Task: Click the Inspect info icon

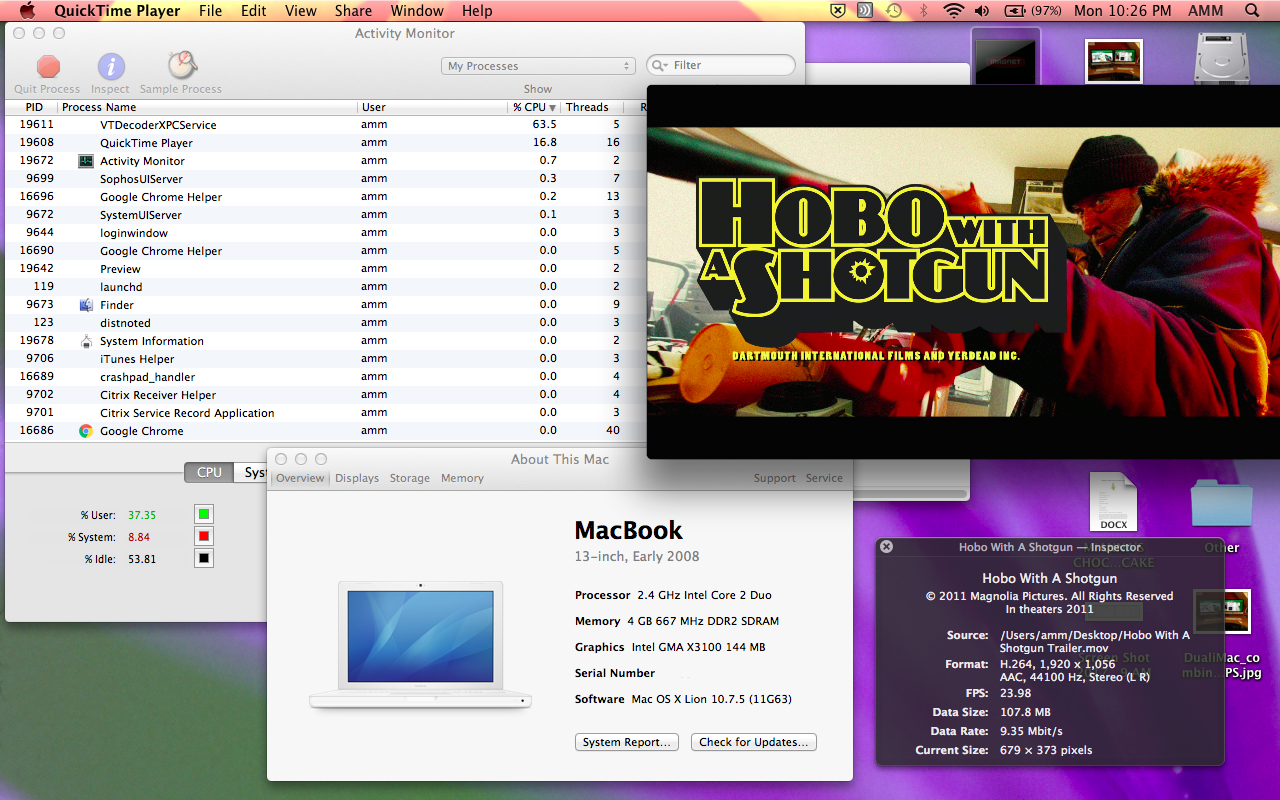Action: 111,66
